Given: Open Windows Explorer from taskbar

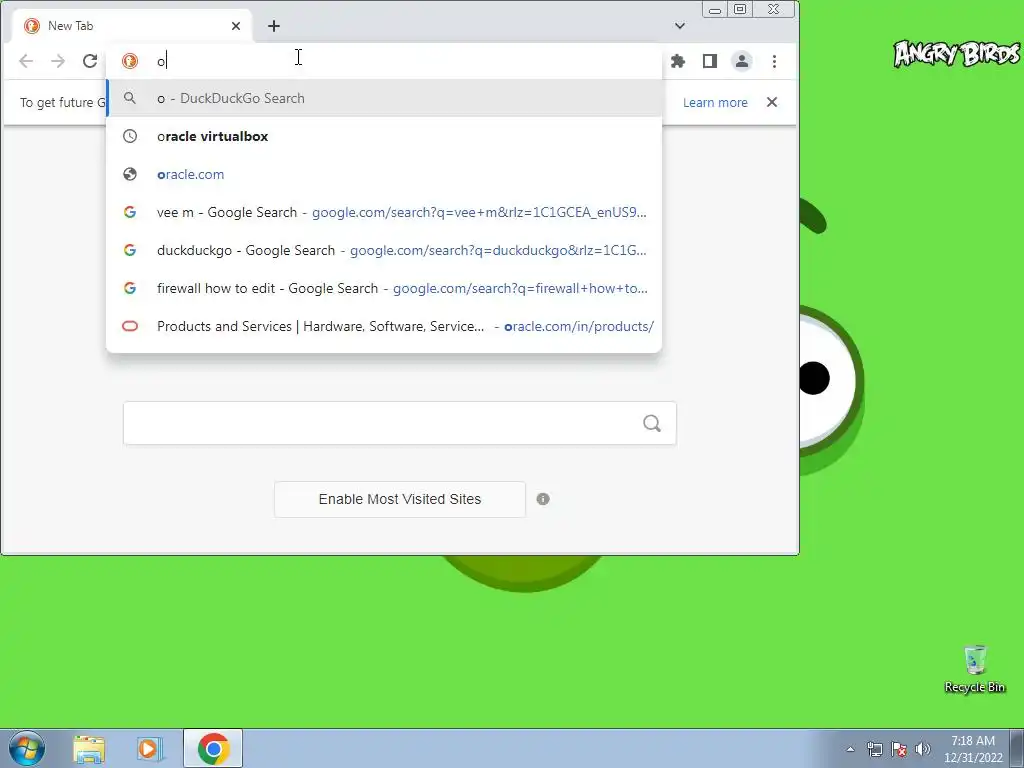Looking at the screenshot, I should click(89, 748).
